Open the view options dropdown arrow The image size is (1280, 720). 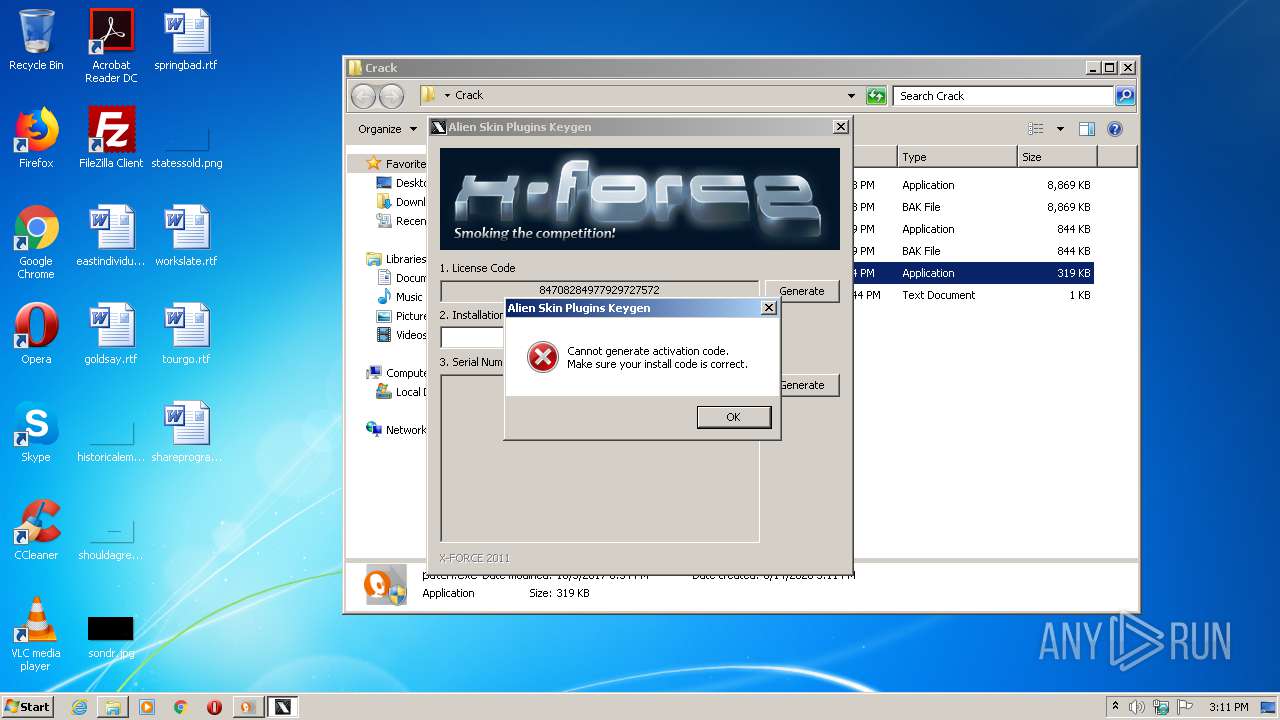[1060, 129]
